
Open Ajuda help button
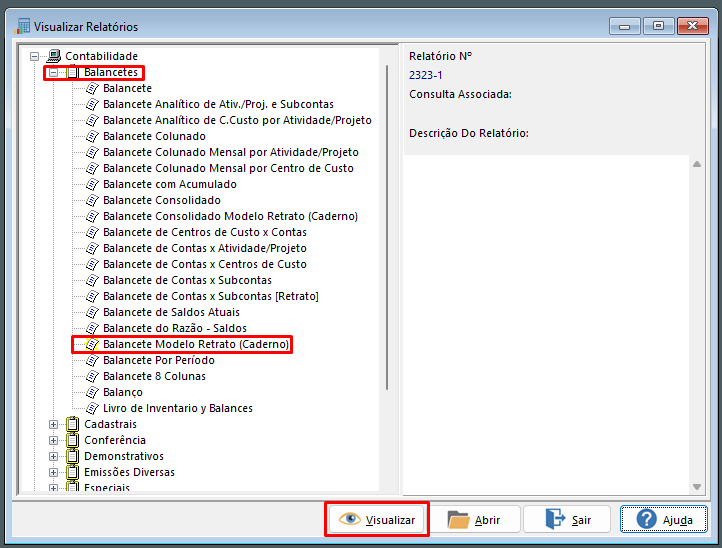(x=664, y=519)
